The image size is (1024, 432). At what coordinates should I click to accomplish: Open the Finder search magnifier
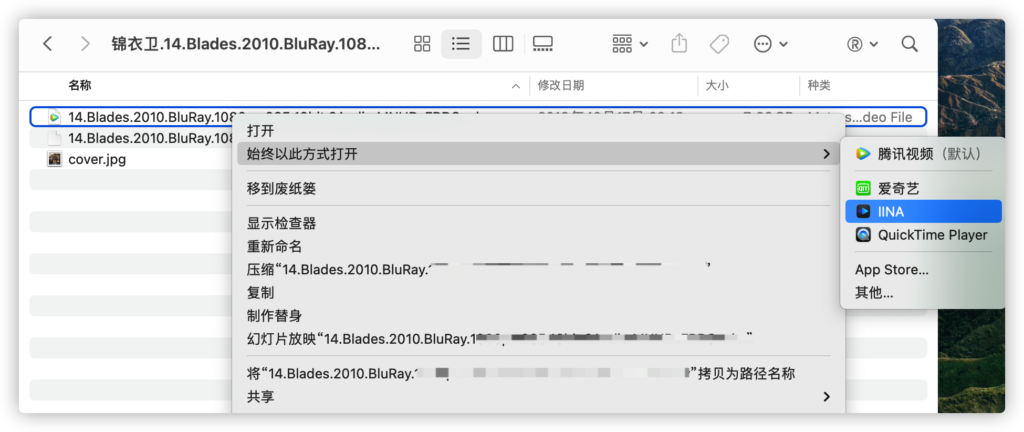[909, 44]
